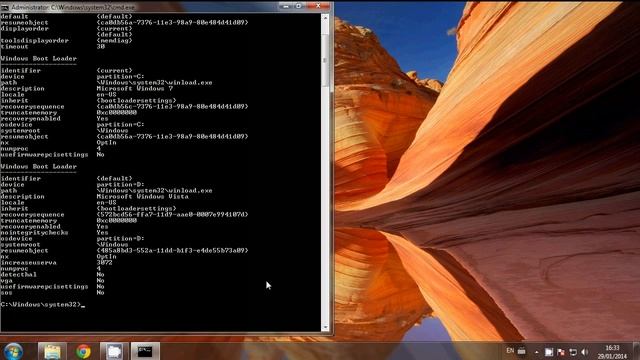Click the Show desktop strip
This screenshot has height=360, width=640.
click(x=636, y=351)
